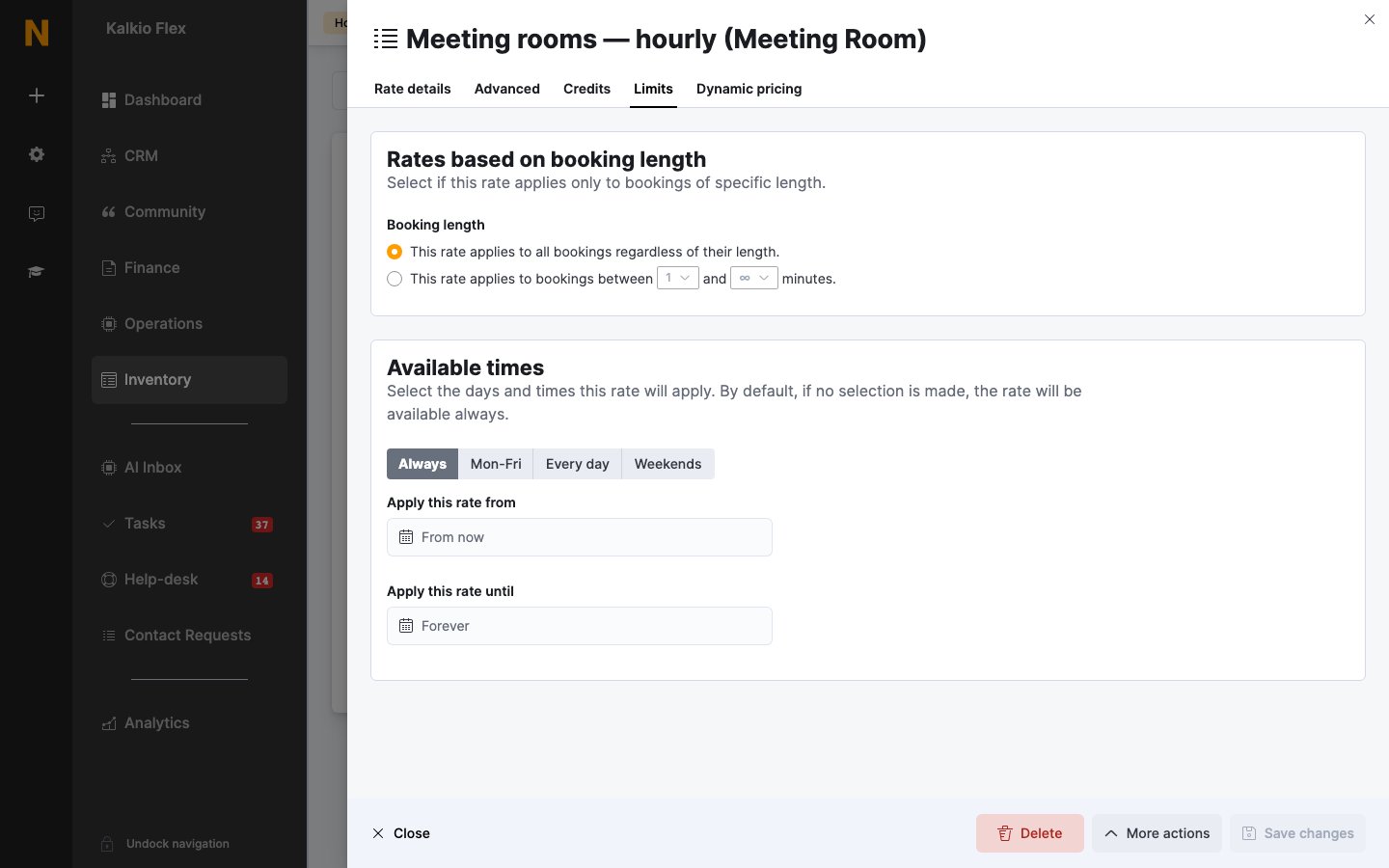Select the Every day availability option
Viewport: 1389px width, 868px height.
tap(578, 464)
